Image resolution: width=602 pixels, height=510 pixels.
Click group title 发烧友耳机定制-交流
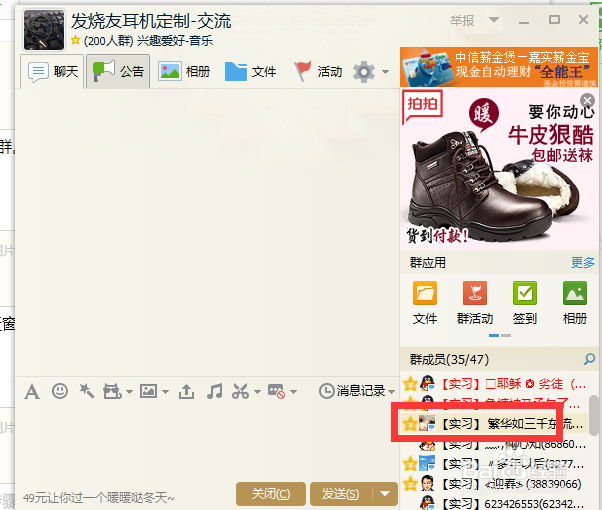click(x=151, y=21)
